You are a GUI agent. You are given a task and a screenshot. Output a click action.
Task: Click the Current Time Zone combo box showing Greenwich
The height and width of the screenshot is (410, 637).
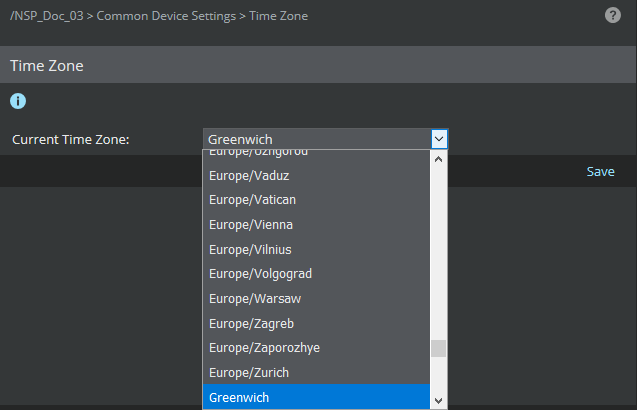(x=325, y=139)
